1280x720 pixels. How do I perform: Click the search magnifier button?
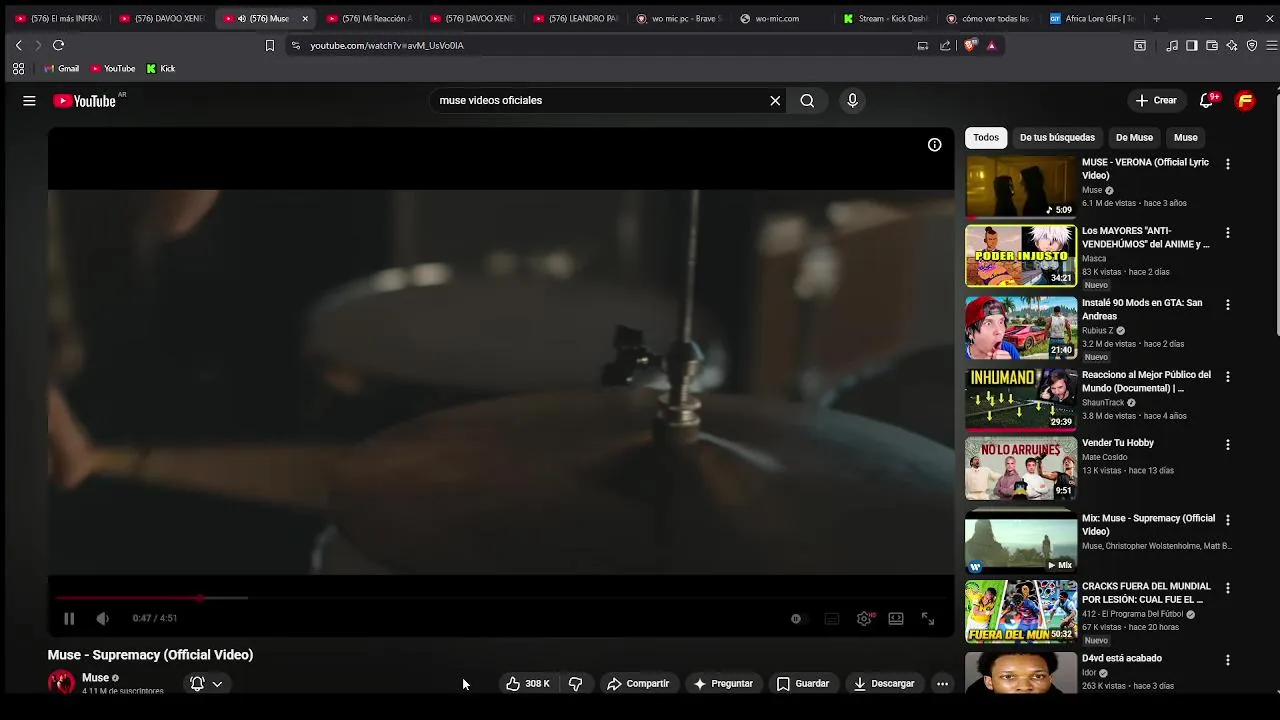click(x=807, y=100)
